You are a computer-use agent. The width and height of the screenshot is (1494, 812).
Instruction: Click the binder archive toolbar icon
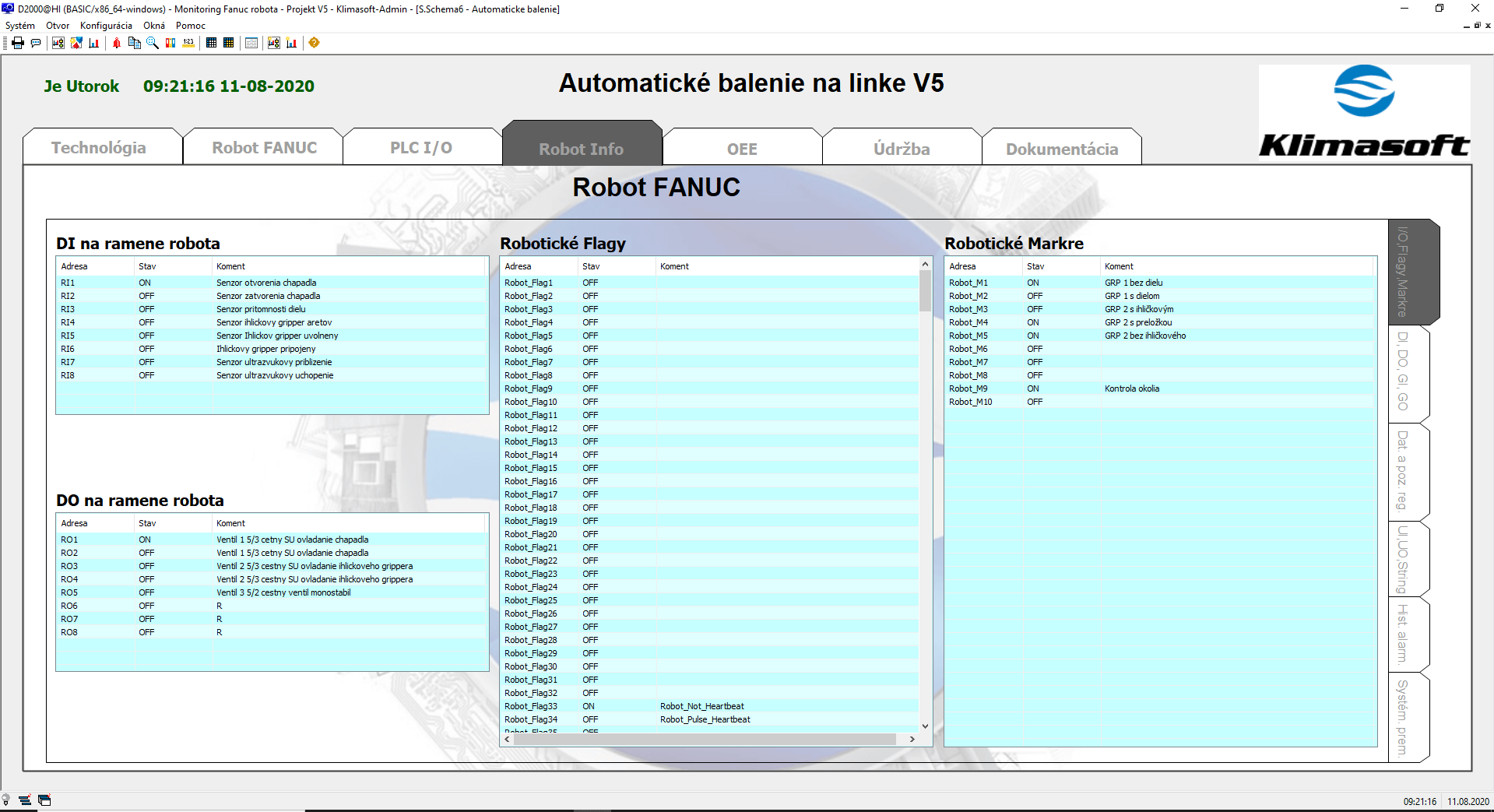coord(170,43)
